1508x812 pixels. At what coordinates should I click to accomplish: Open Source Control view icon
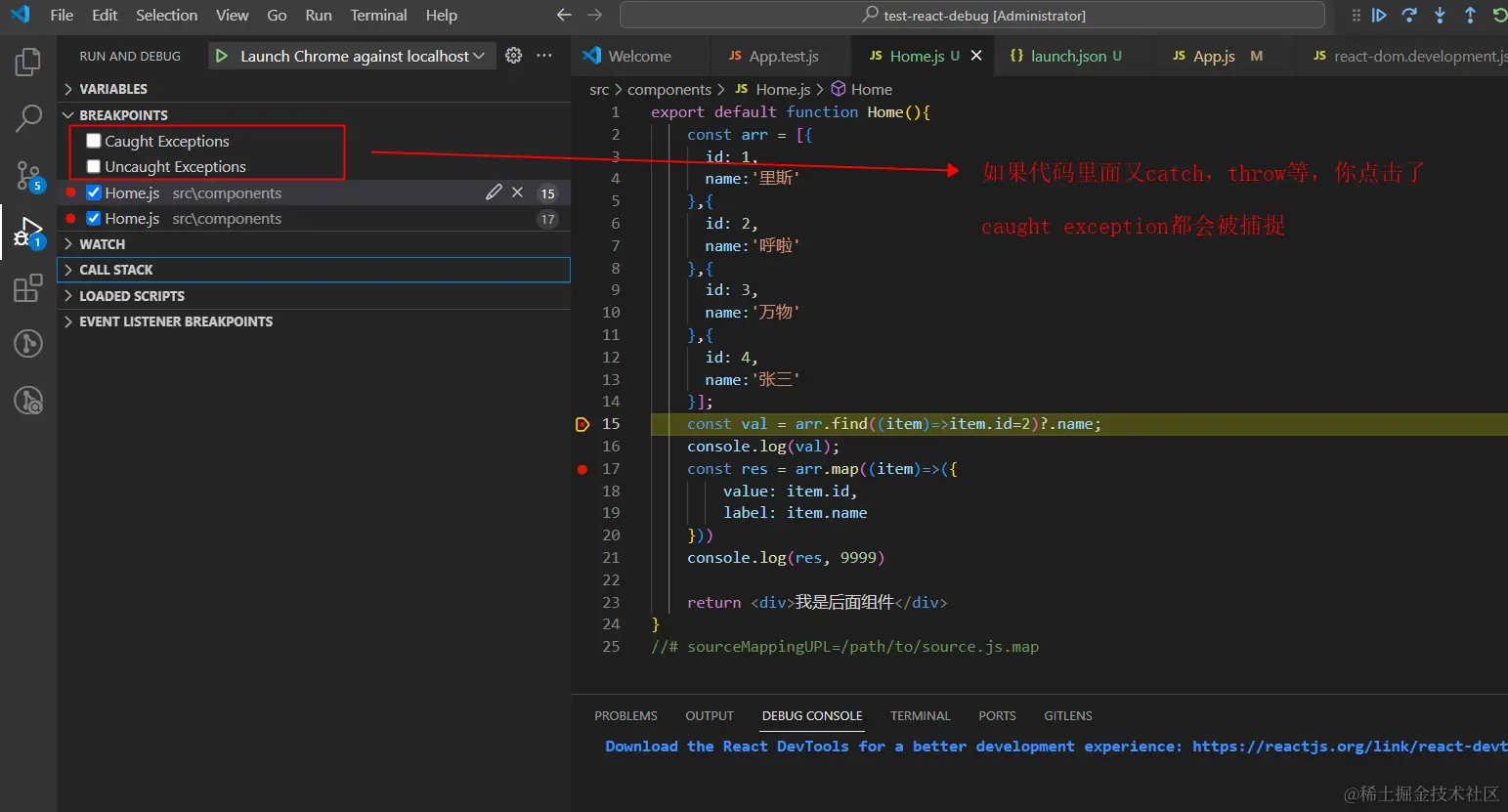tap(28, 176)
